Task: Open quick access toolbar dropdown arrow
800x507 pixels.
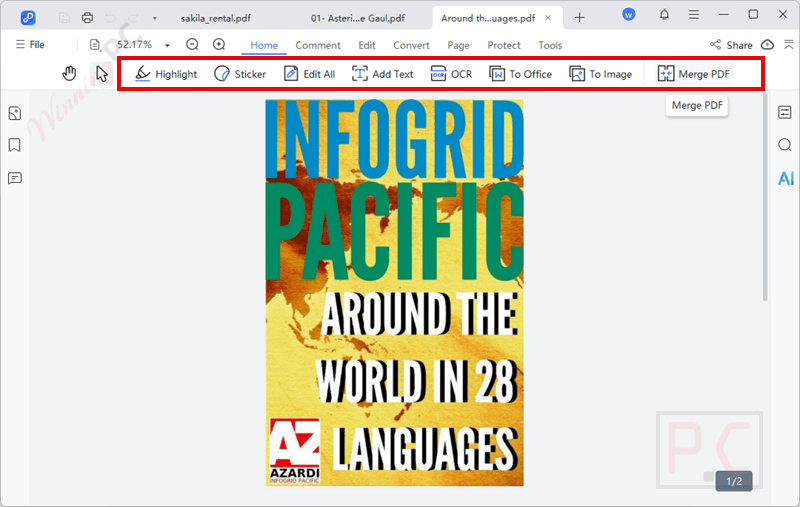Action: point(155,18)
